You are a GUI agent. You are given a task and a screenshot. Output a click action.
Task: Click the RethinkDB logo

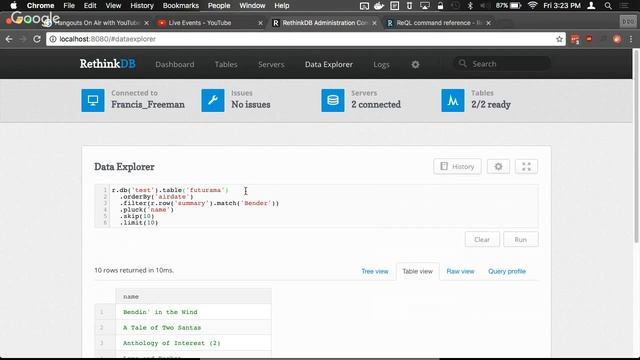107,64
